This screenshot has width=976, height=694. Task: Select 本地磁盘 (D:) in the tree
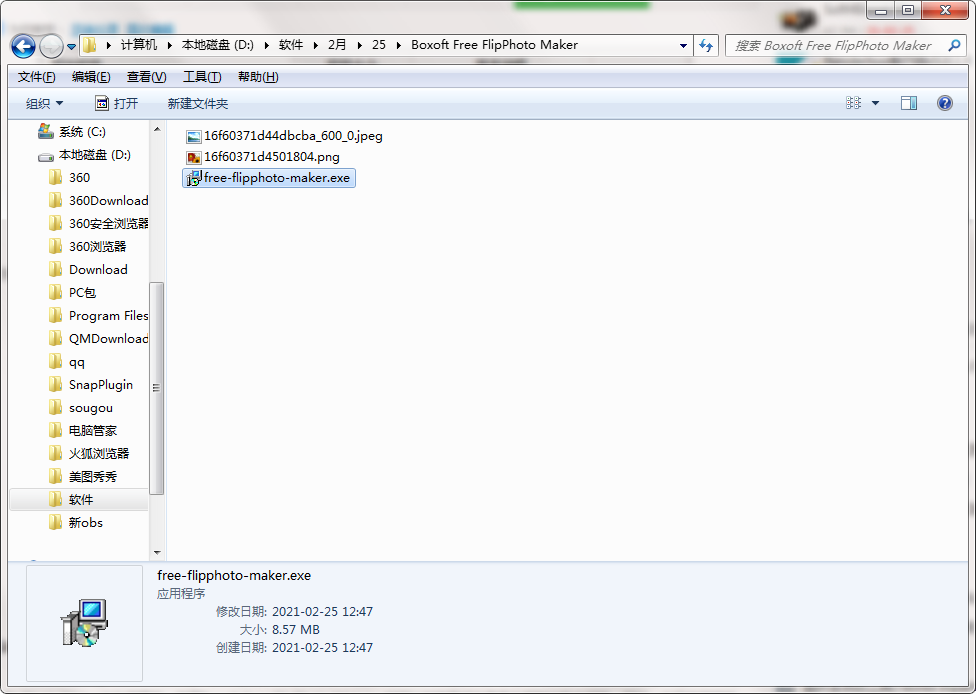coord(95,154)
